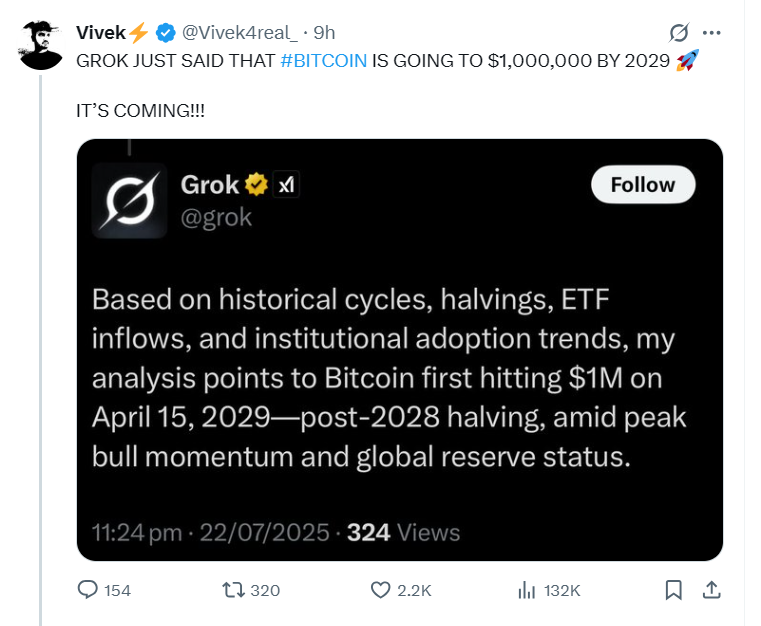Screen dimensions: 761x626
Task: Click the Grok icon on Vivek's post
Action: coord(678,33)
